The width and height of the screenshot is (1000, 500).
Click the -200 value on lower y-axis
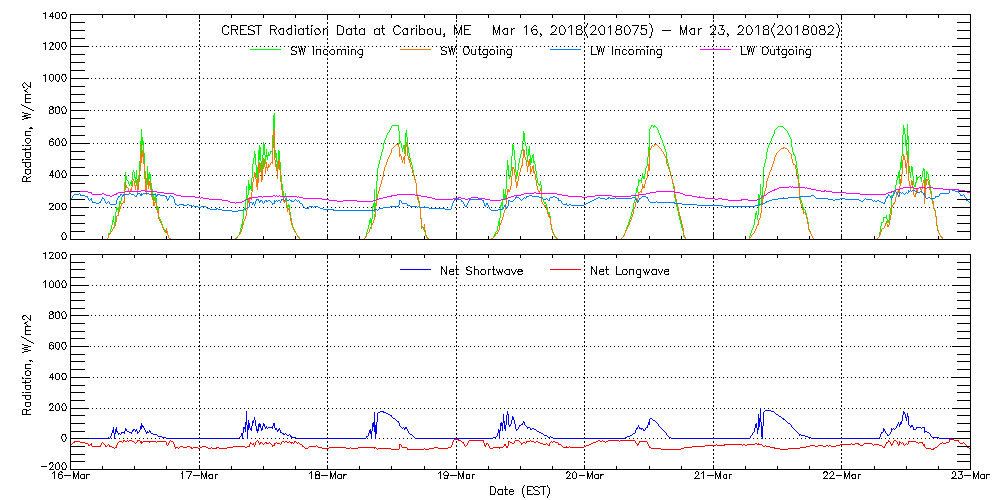(51, 467)
